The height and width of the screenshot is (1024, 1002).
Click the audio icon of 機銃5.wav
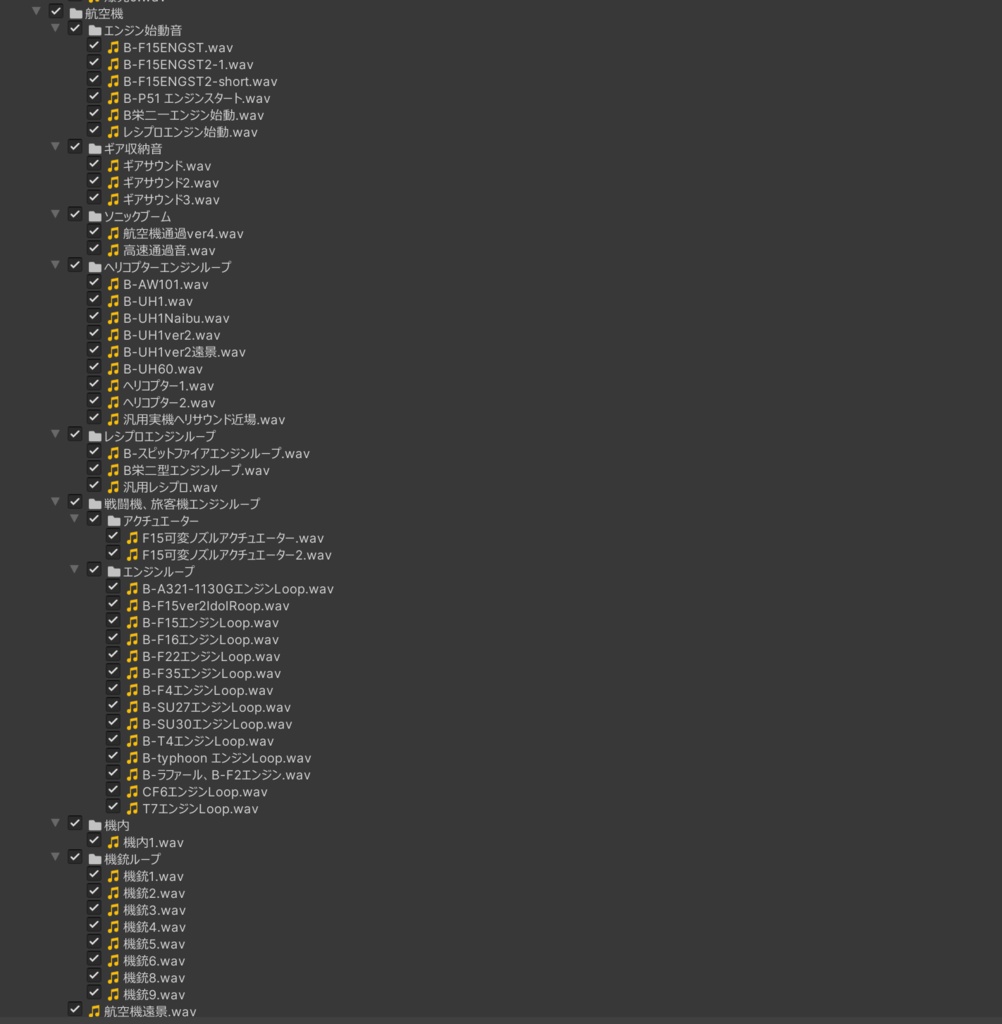pos(114,944)
